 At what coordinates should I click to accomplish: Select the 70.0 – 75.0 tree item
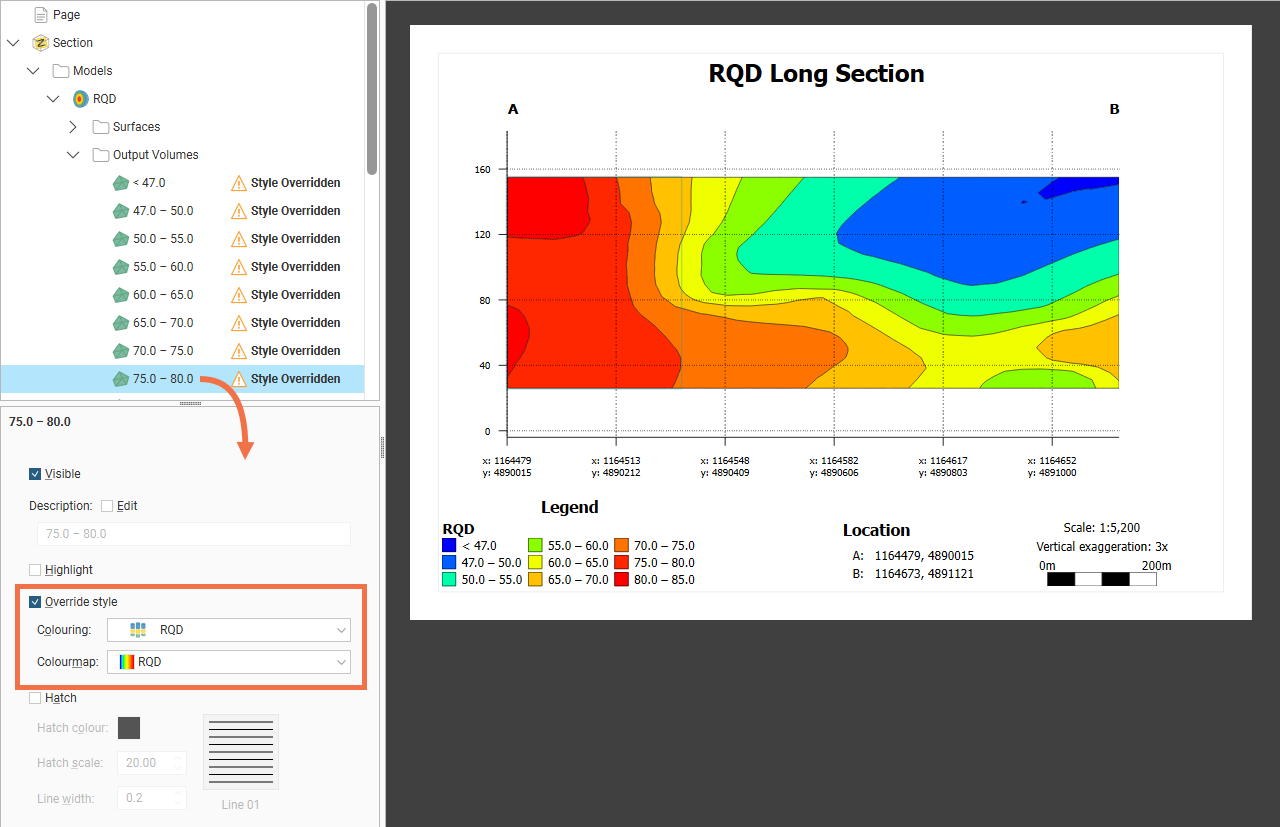click(x=163, y=351)
